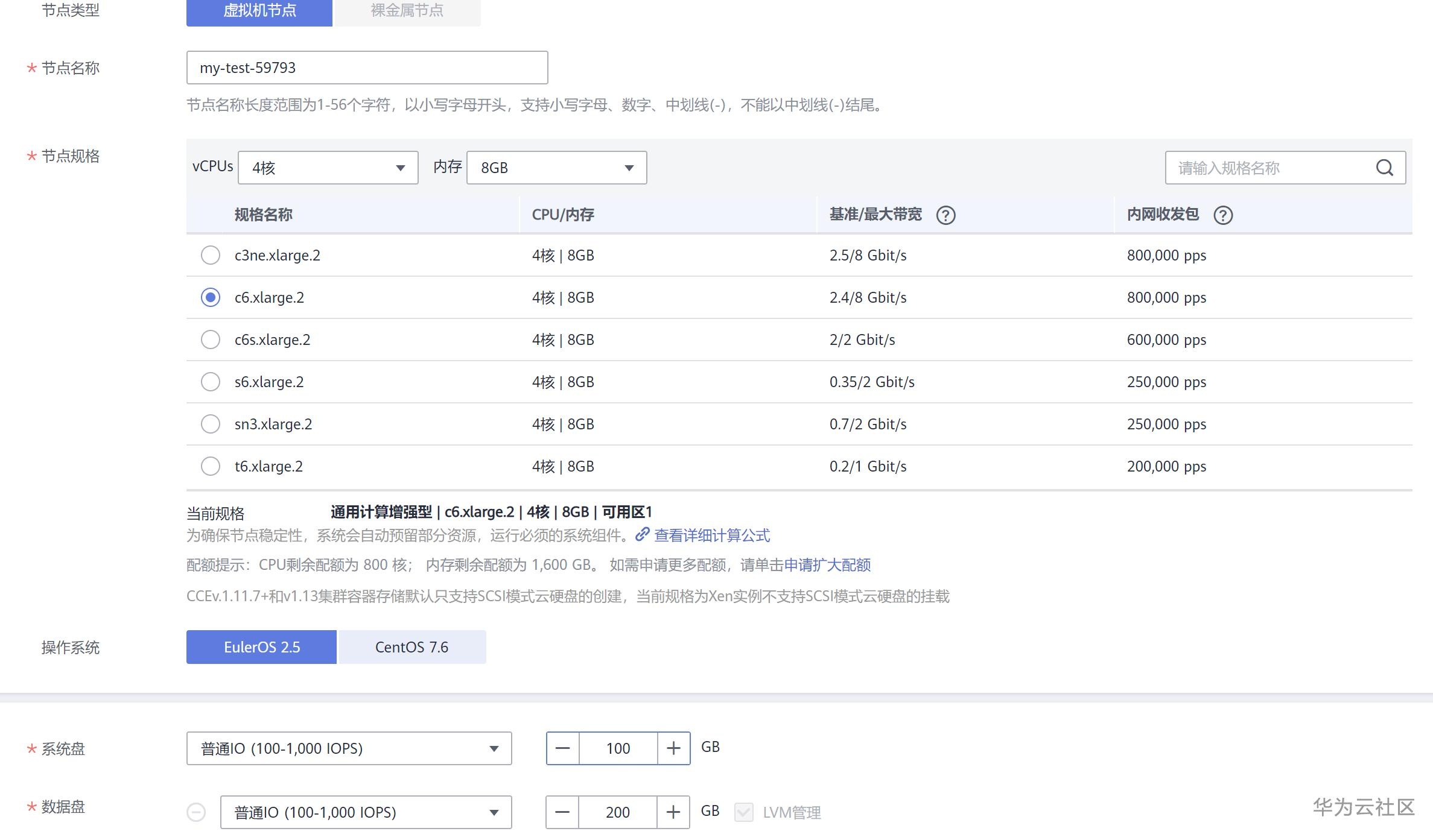1433x840 pixels.
Task: Select the t6.xlarge.2 spec radio button
Action: tap(211, 466)
